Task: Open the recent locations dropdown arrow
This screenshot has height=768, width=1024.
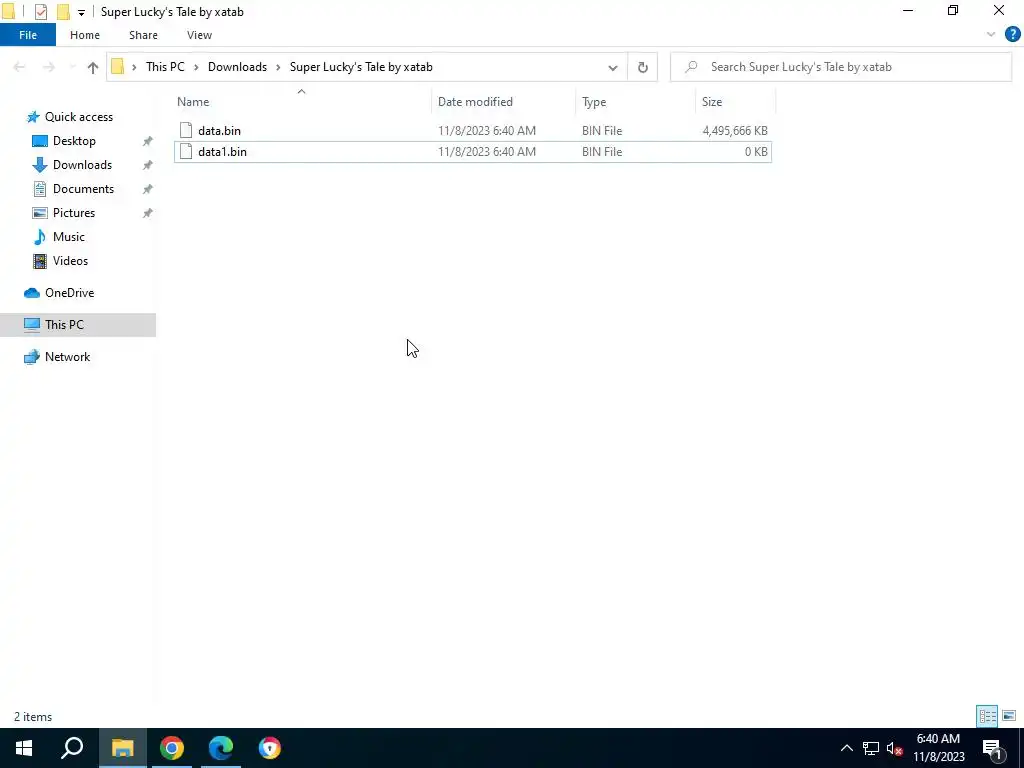Action: pyautogui.click(x=72, y=67)
